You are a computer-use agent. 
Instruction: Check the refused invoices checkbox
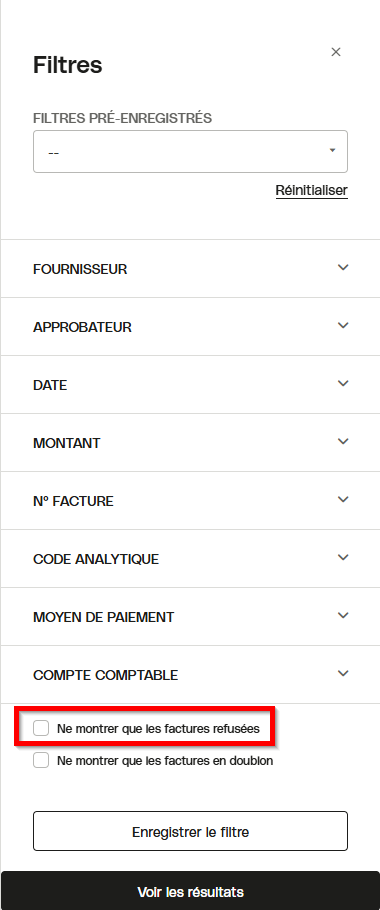41,728
